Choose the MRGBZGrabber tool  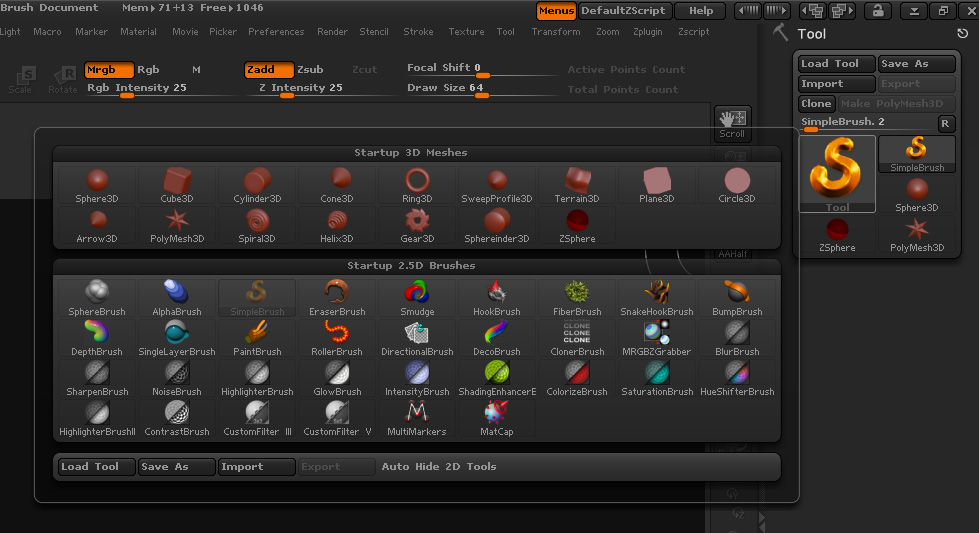click(x=656, y=339)
